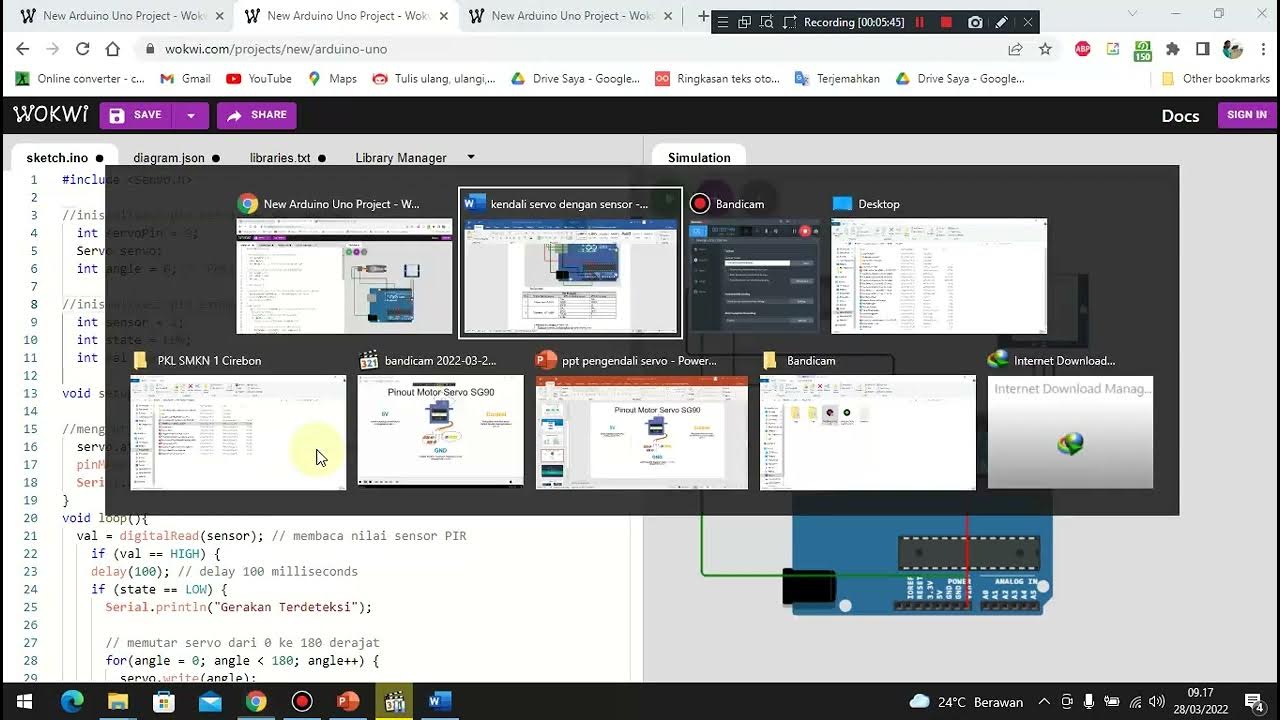Open PowerPoint from the taskbar

point(348,702)
